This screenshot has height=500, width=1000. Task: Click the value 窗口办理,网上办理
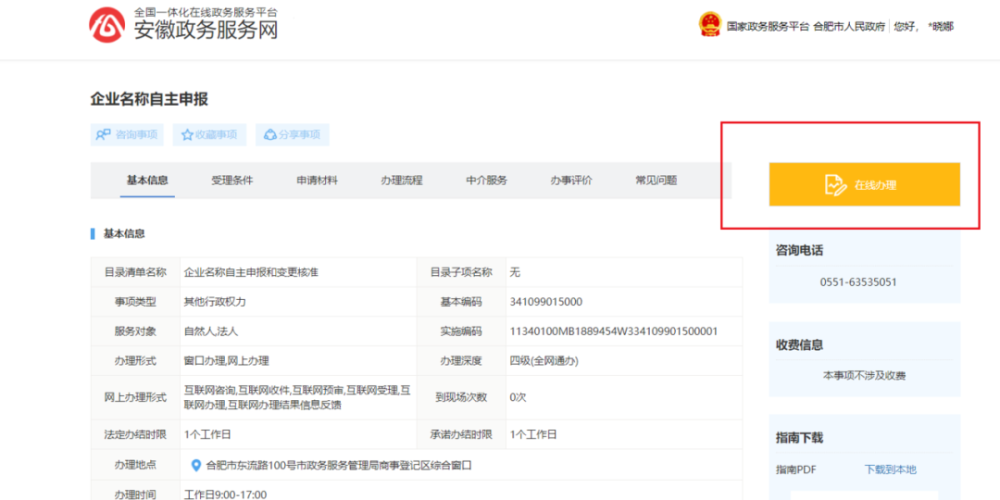pyautogui.click(x=226, y=361)
